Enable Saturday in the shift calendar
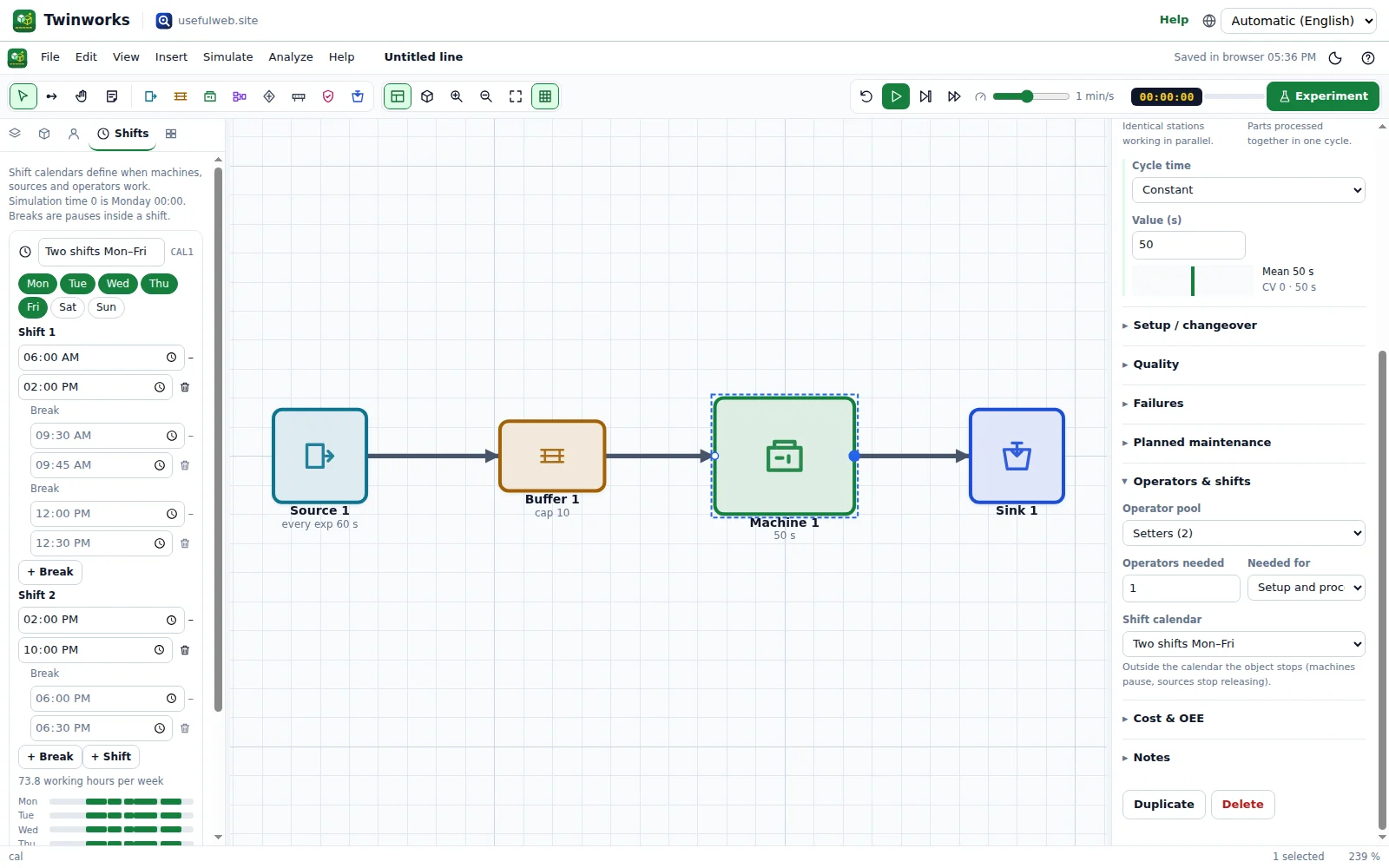Screen dimensions: 1389x868 [x=68, y=307]
